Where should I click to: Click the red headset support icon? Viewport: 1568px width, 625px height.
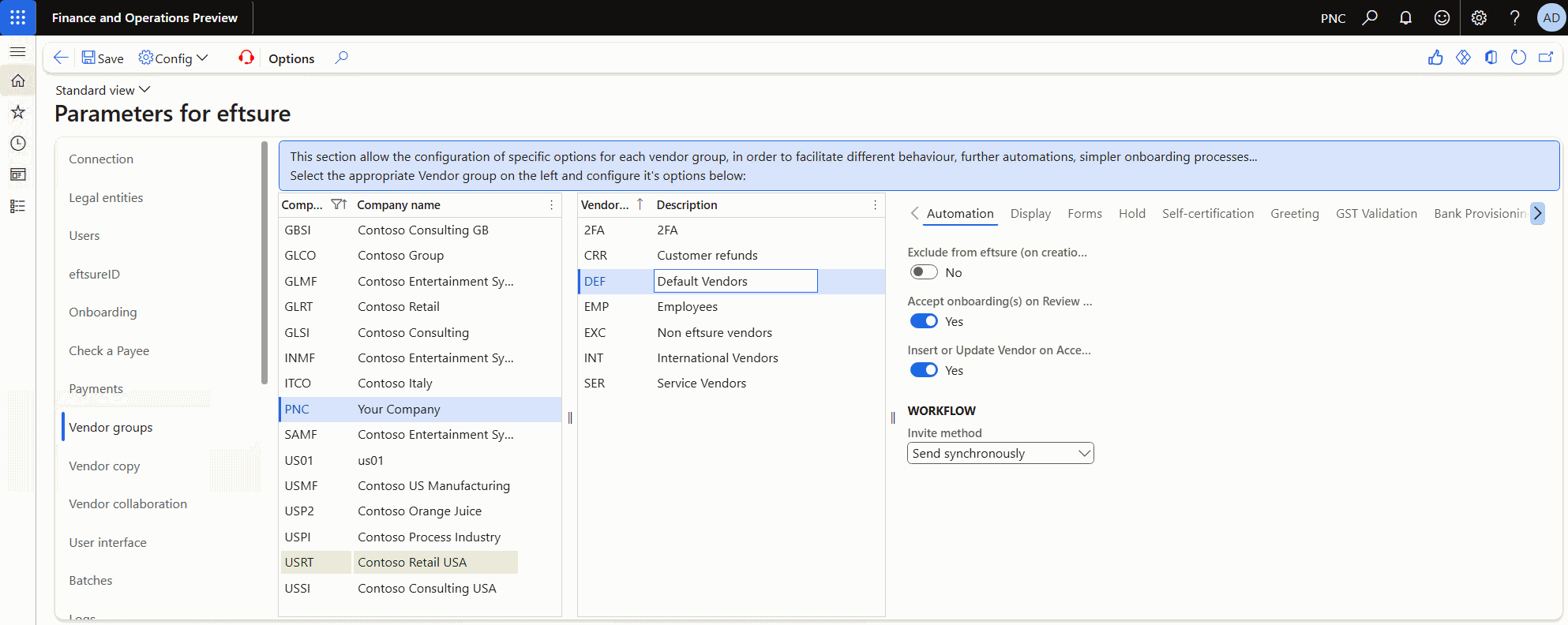coord(246,58)
